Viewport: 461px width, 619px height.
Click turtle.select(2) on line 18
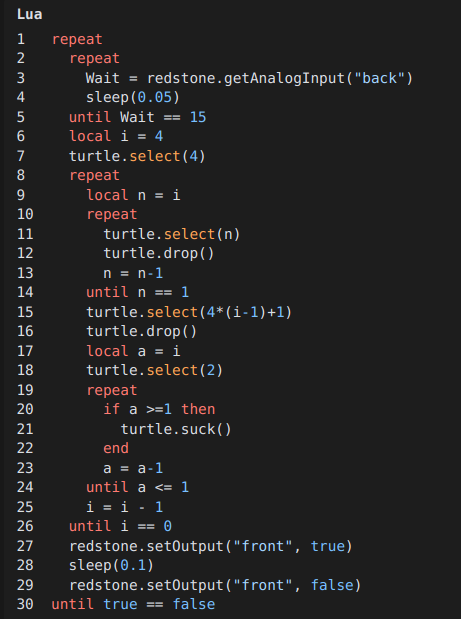pos(155,371)
